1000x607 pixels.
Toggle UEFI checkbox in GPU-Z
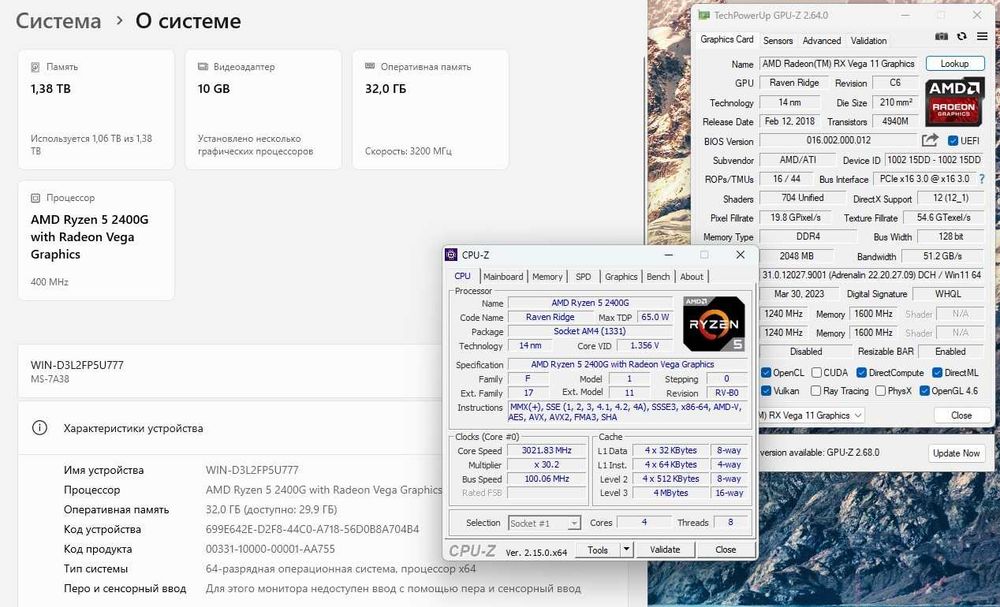(x=953, y=141)
